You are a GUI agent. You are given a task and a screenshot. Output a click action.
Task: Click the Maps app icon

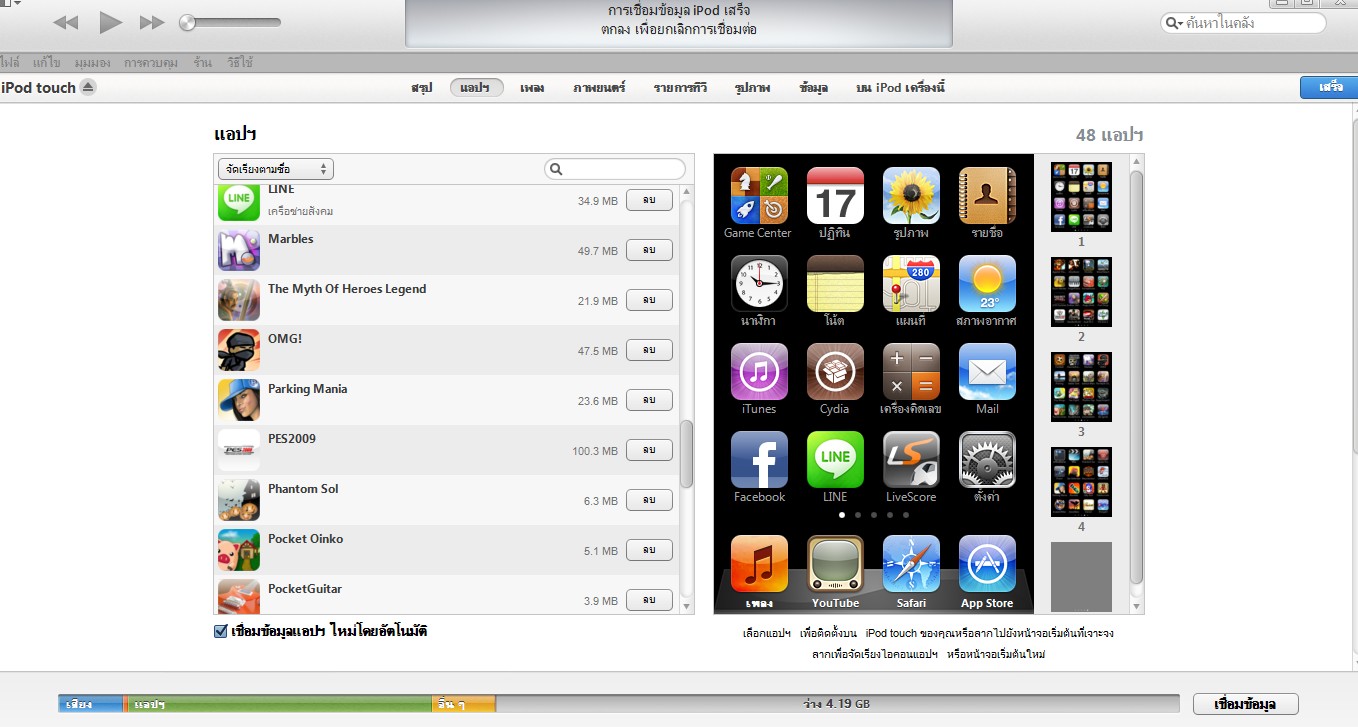911,283
